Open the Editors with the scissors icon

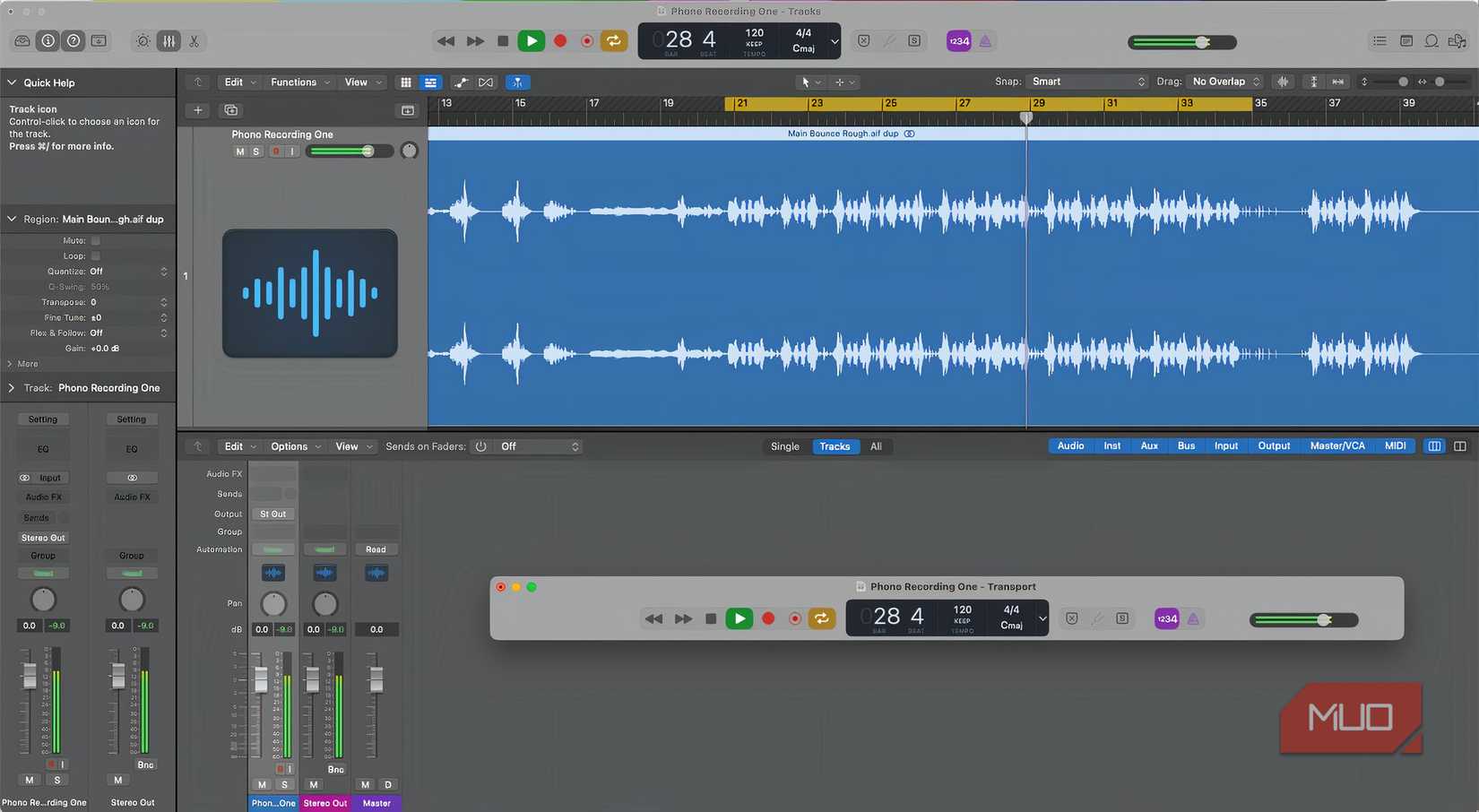(194, 40)
